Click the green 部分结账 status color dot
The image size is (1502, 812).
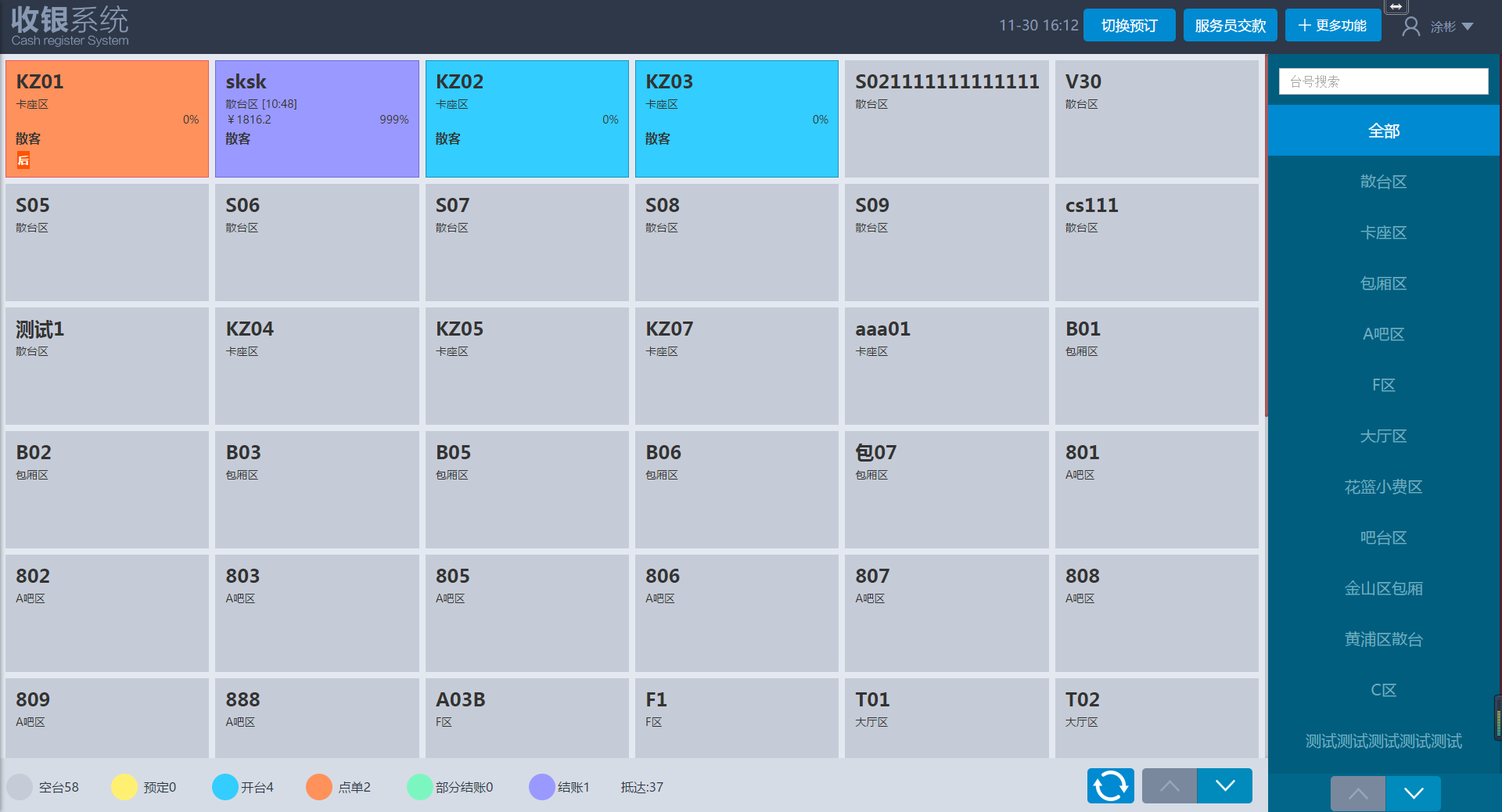(420, 787)
